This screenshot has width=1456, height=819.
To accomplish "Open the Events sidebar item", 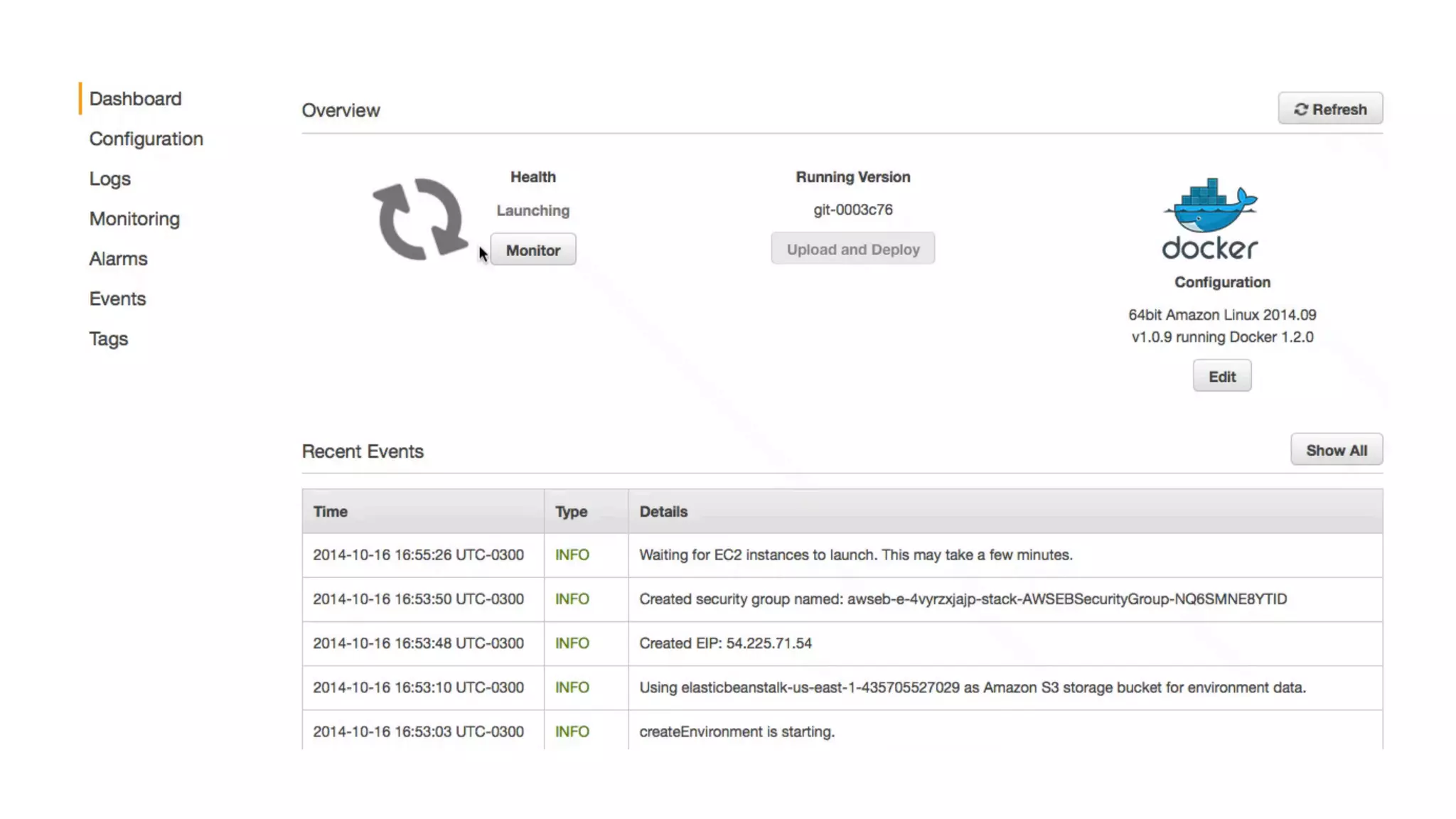I will [117, 299].
